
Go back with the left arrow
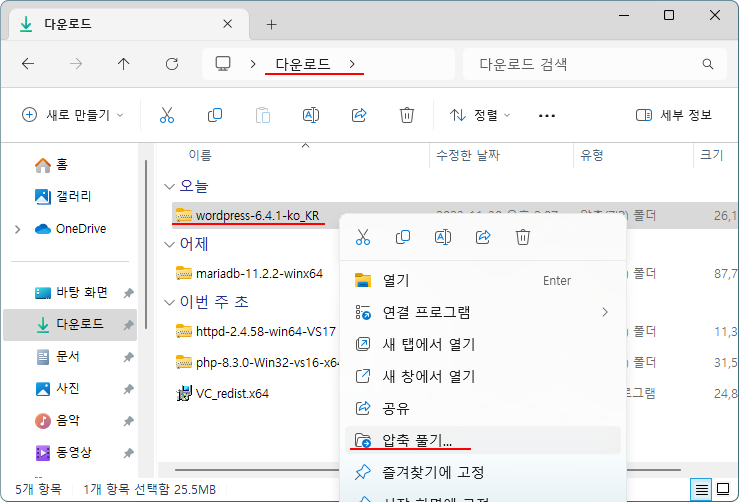click(28, 64)
